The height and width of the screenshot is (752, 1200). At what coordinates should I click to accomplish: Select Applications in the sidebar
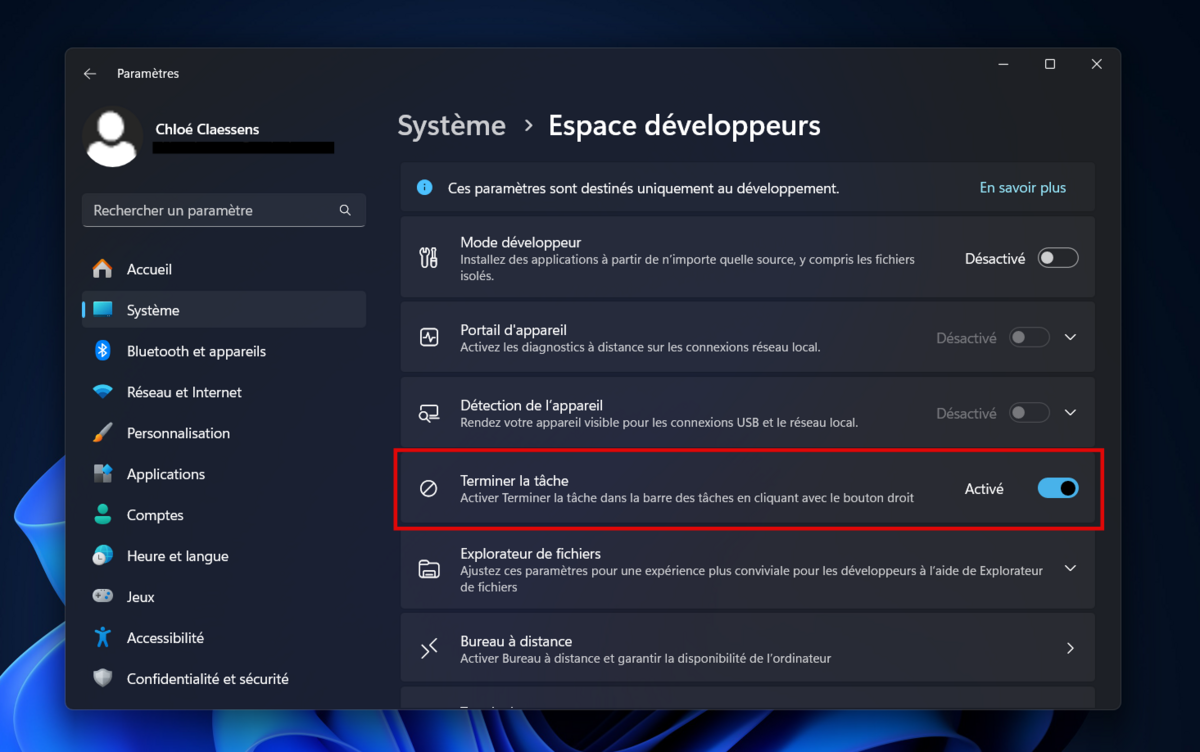pos(224,474)
